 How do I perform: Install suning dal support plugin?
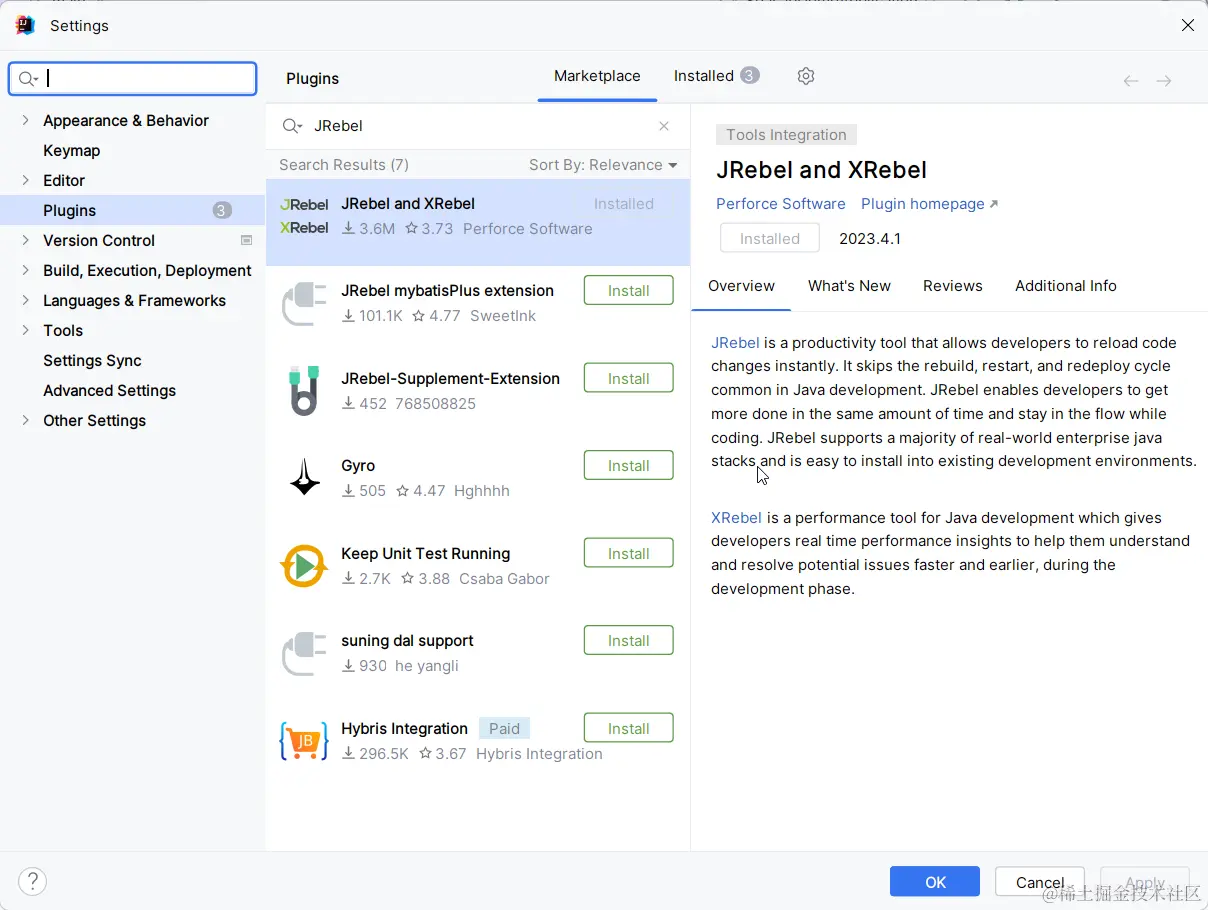pyautogui.click(x=628, y=641)
